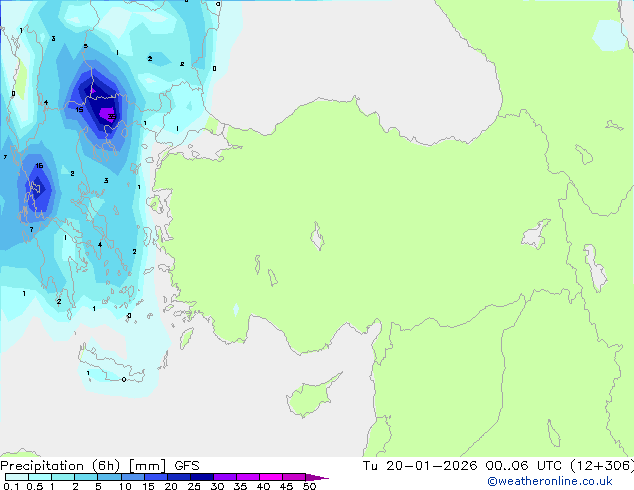This screenshot has width=634, height=490.
Task: Click the 15–20 mm legend color swatch
Action: pos(155,477)
